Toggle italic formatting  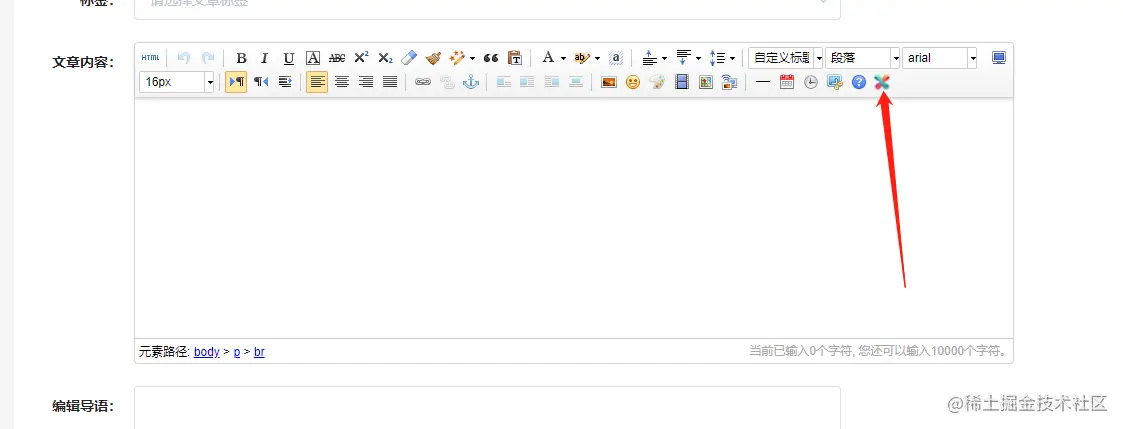[264, 58]
